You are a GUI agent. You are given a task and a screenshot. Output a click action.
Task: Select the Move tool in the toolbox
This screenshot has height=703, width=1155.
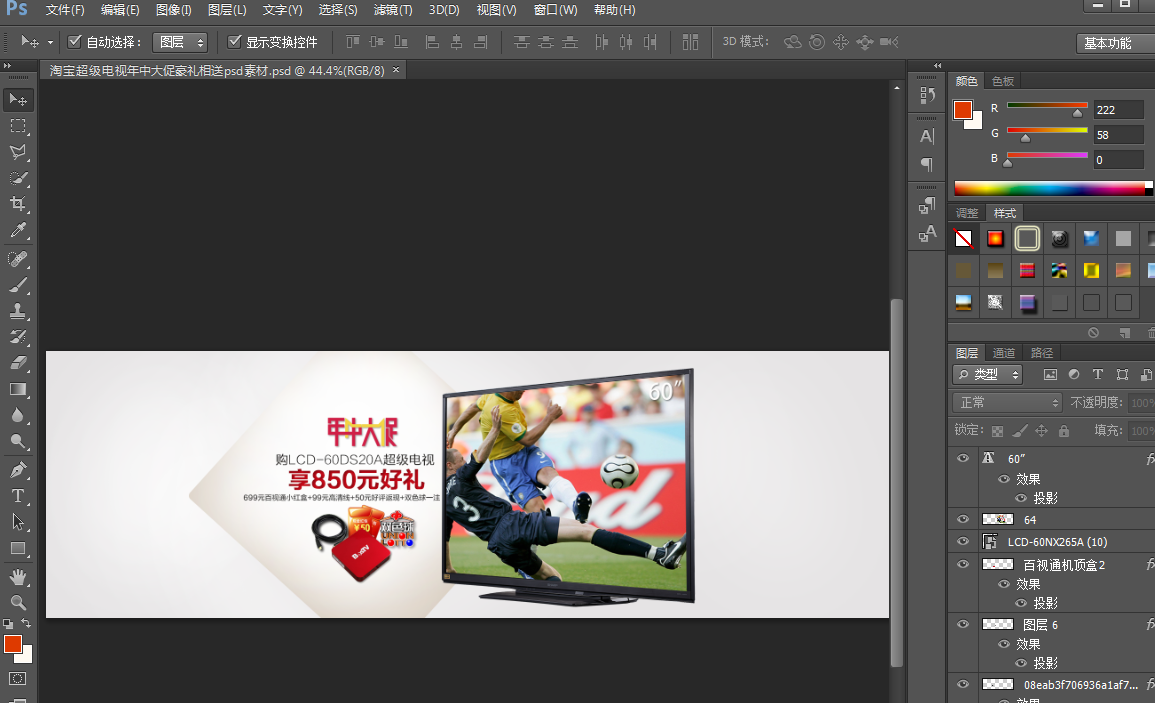click(18, 99)
